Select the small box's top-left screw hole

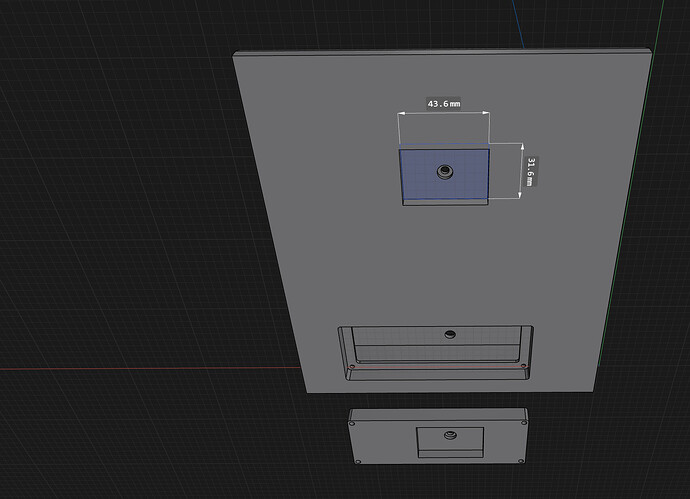coord(352,423)
